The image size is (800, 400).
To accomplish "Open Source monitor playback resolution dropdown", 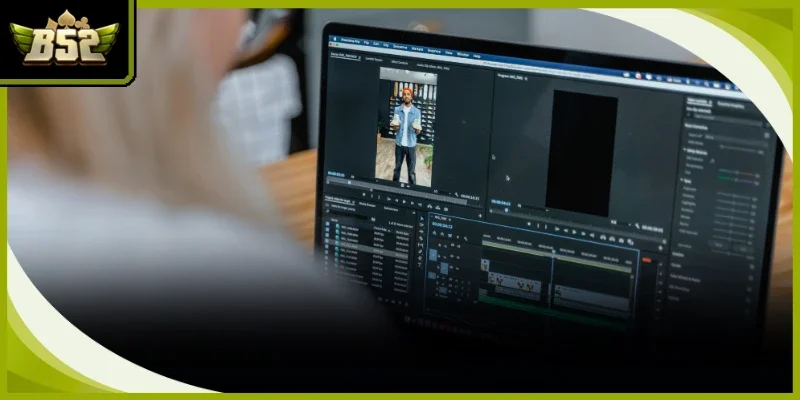I will pyautogui.click(x=442, y=192).
